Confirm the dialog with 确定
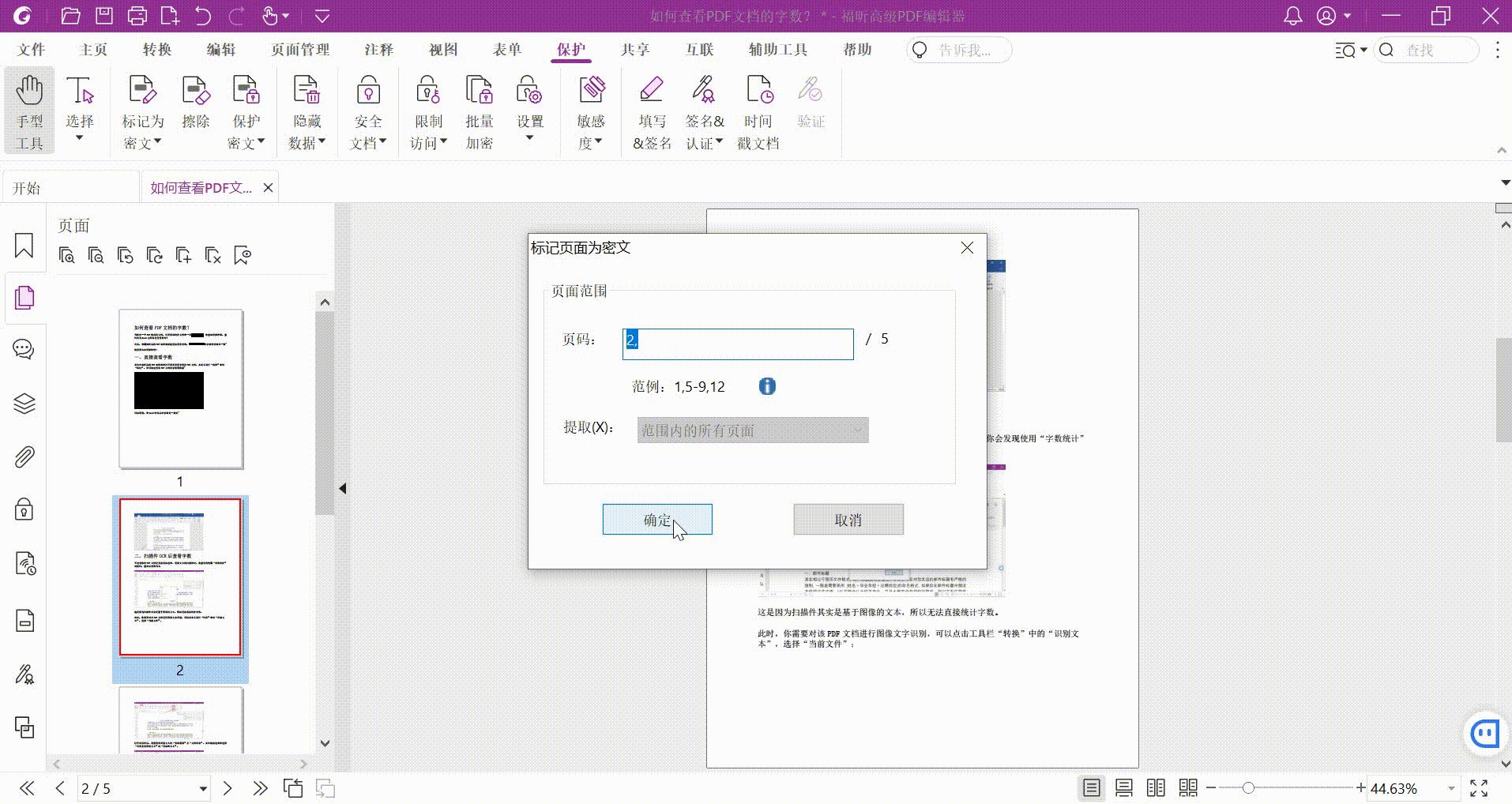The image size is (1512, 804). [657, 520]
